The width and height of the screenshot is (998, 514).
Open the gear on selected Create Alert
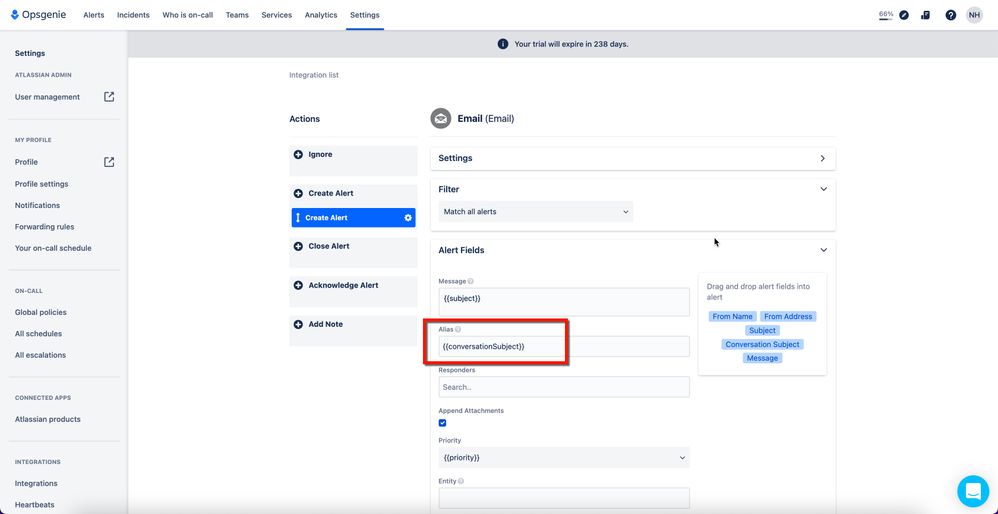coord(408,218)
